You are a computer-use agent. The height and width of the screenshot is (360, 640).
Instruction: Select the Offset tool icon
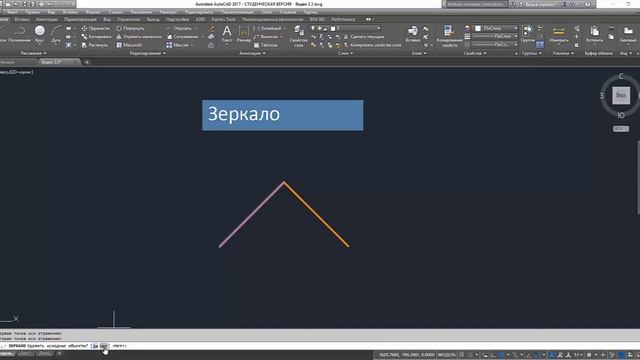click(x=211, y=45)
